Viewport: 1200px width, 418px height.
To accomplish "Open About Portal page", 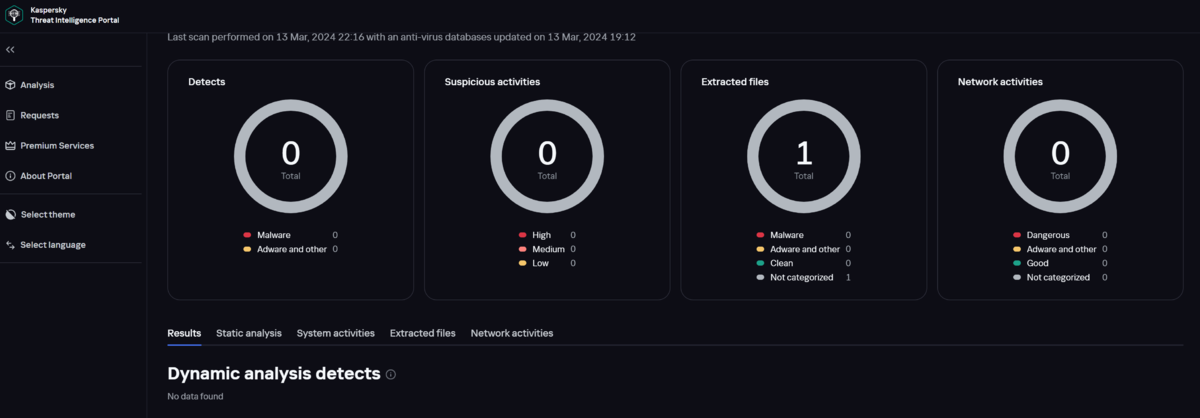I will (x=46, y=176).
